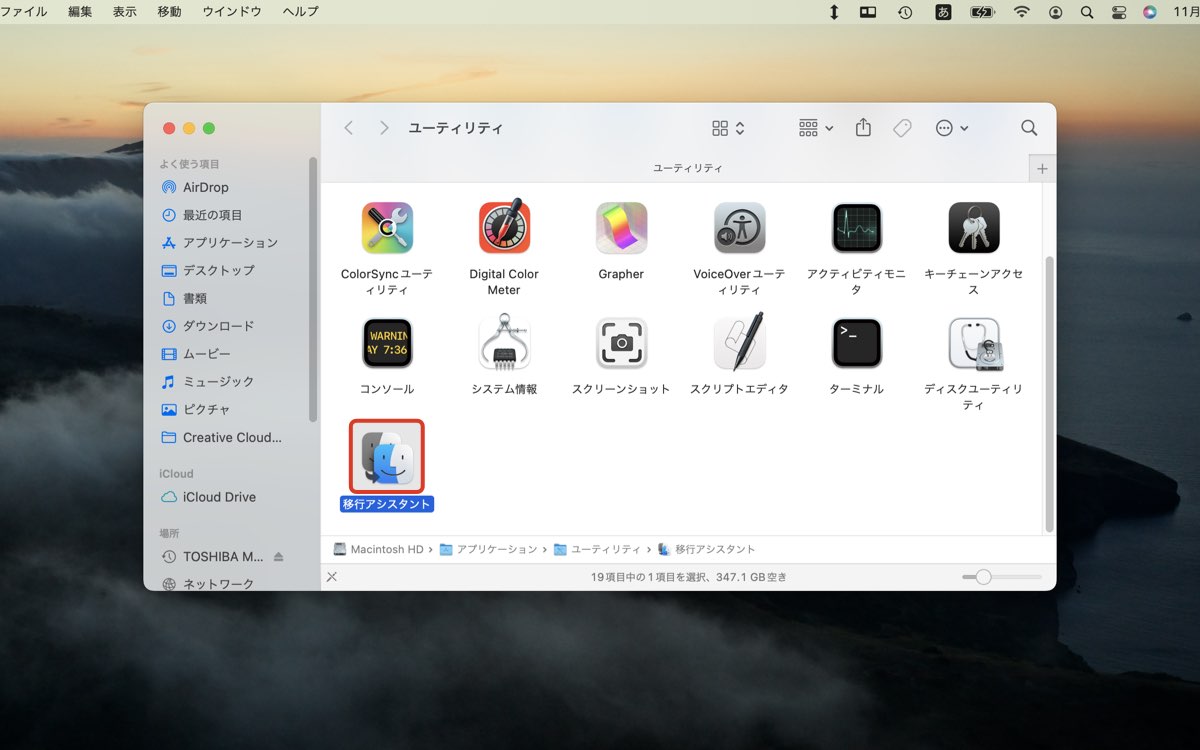The image size is (1200, 750).
Task: Launch the Console (コンソール) app
Action: point(386,343)
